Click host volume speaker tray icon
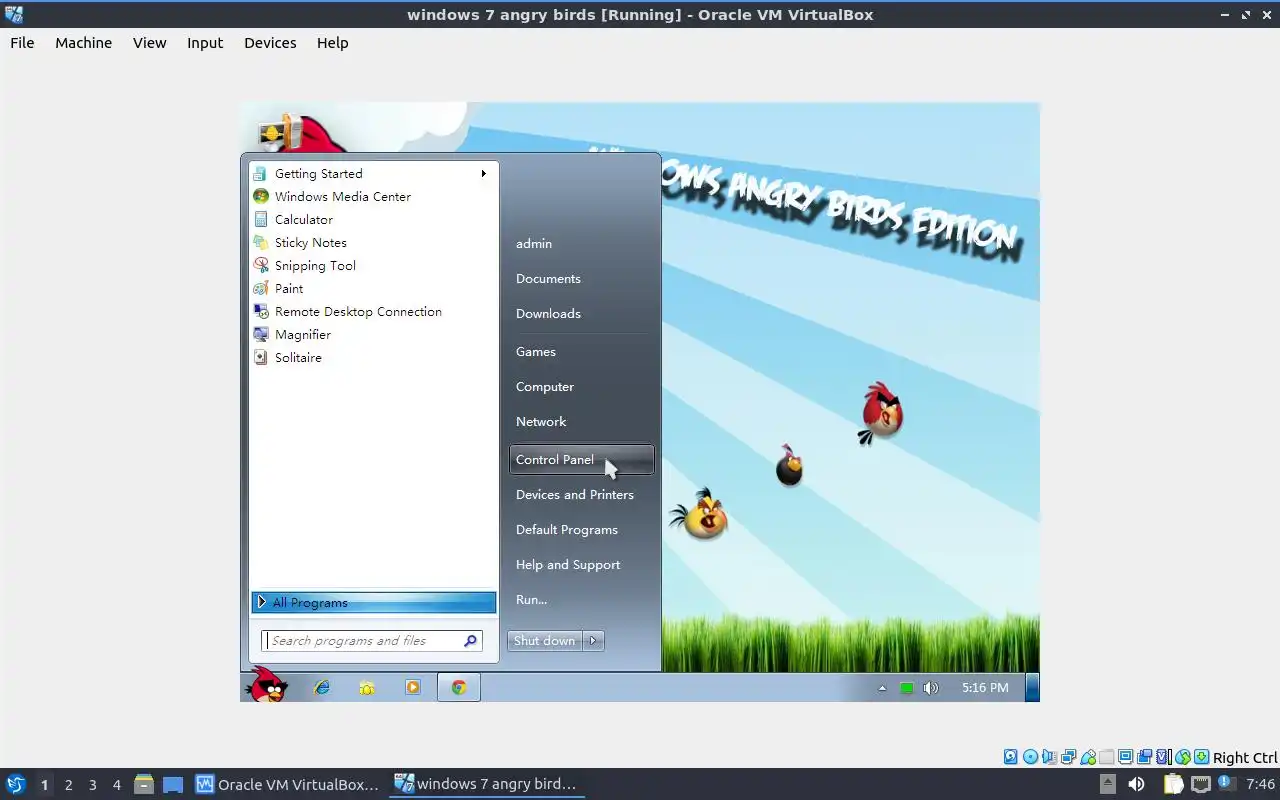 [x=1136, y=785]
